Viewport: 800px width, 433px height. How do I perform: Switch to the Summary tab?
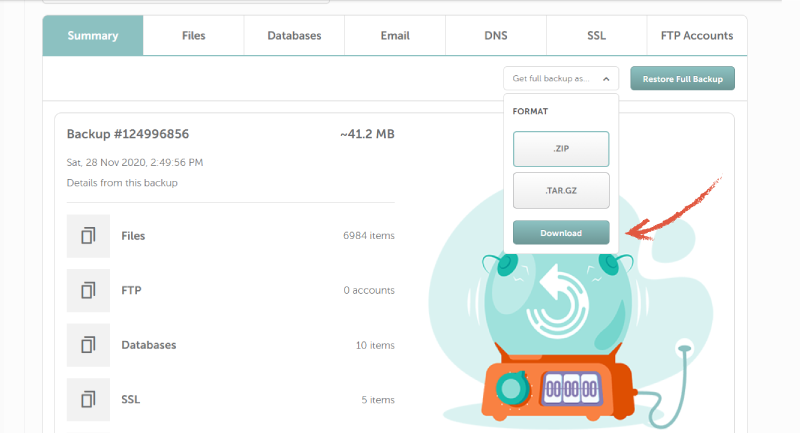[93, 35]
